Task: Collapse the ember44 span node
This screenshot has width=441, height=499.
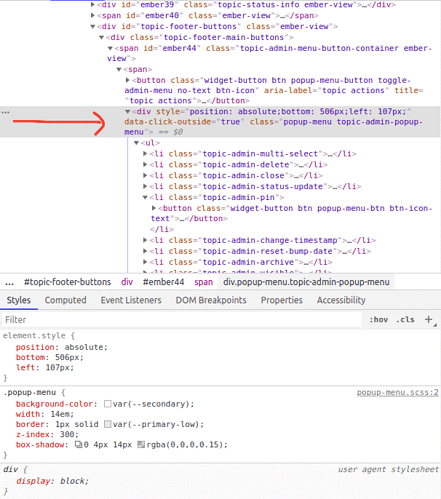Action: [110, 48]
